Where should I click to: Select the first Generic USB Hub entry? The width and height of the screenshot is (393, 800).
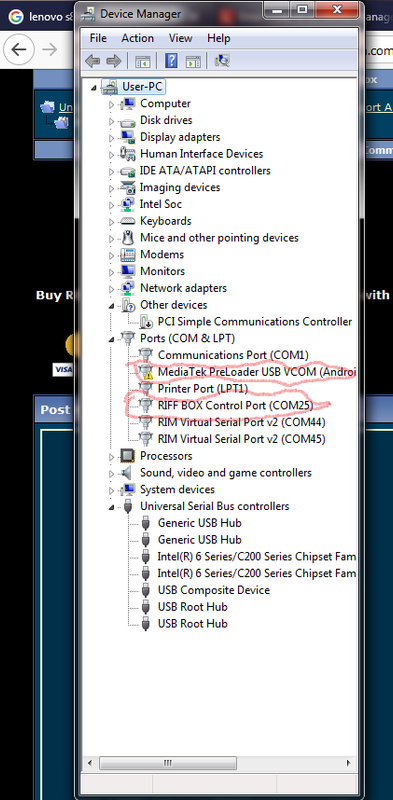point(200,523)
